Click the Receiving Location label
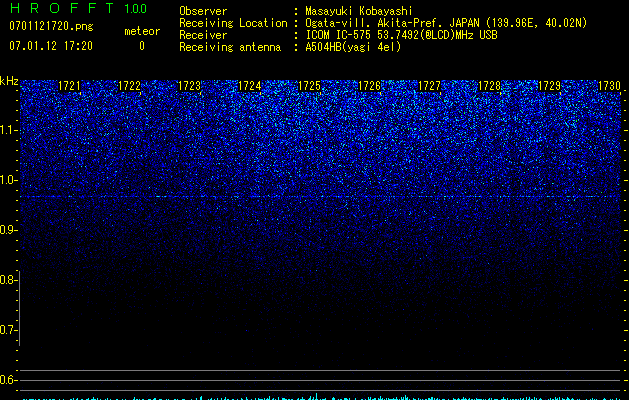This screenshot has width=629, height=400. (x=233, y=23)
